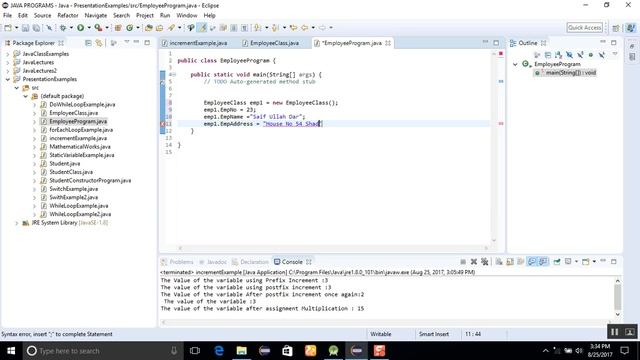The width and height of the screenshot is (640, 360).
Task: Click the Open Type toolbar icon
Action: [x=149, y=28]
